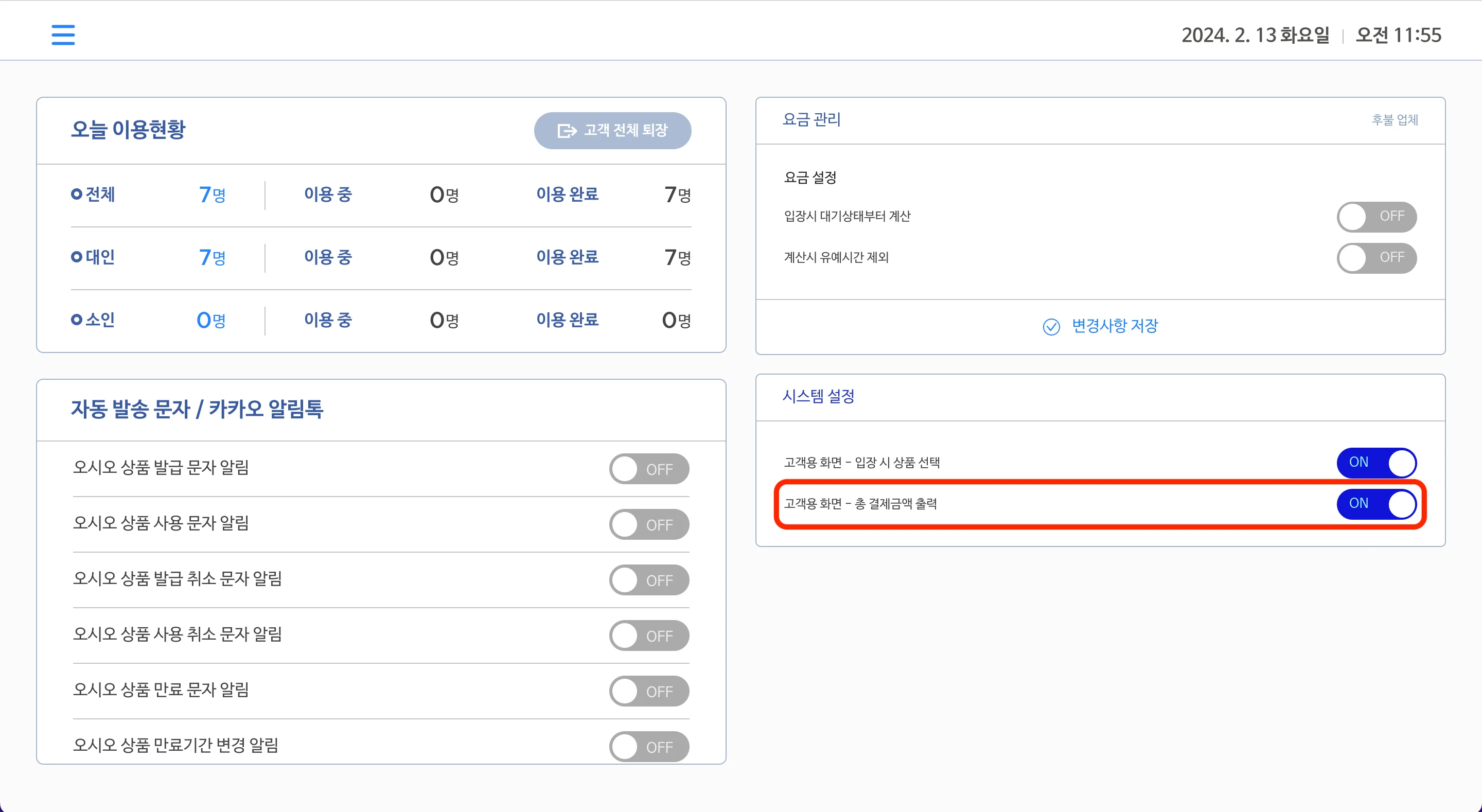Click the exit icon in 고객 전체 퇴장
Image resolution: width=1482 pixels, height=812 pixels.
tap(567, 131)
